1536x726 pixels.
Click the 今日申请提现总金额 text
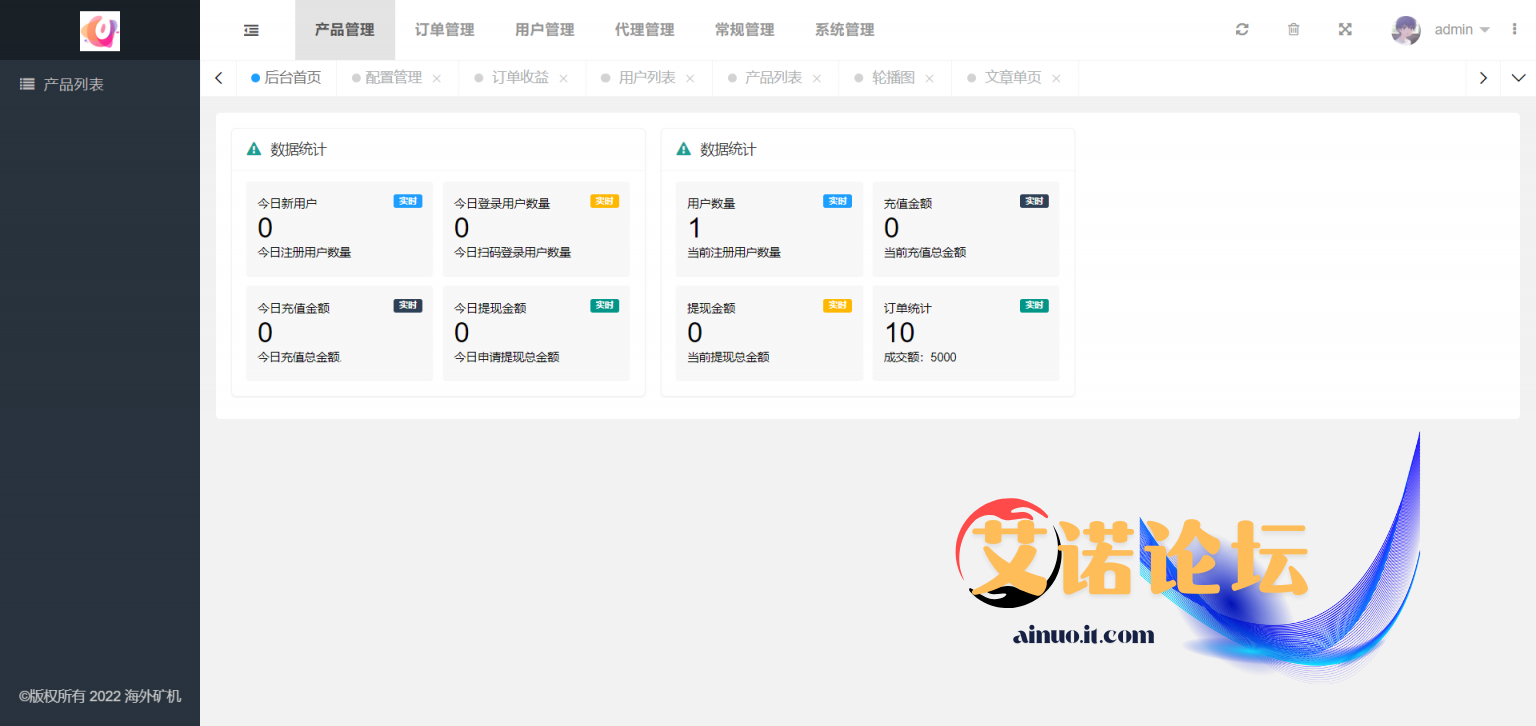click(x=507, y=357)
